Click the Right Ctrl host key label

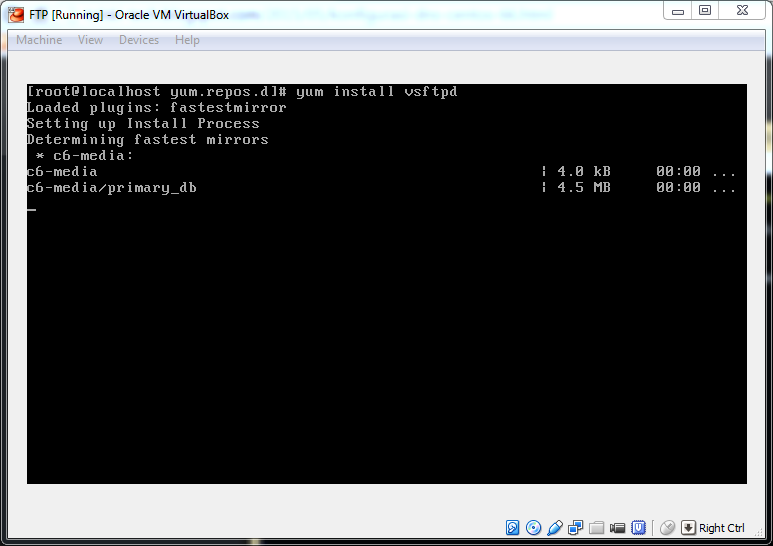[x=722, y=528]
